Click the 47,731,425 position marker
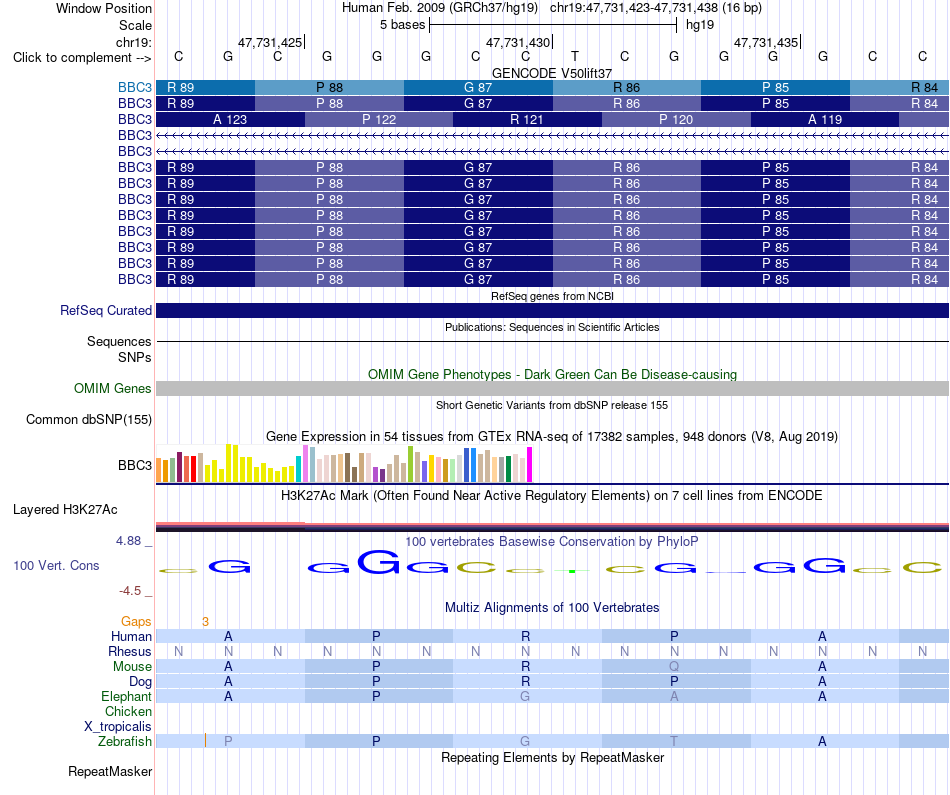 (271, 42)
